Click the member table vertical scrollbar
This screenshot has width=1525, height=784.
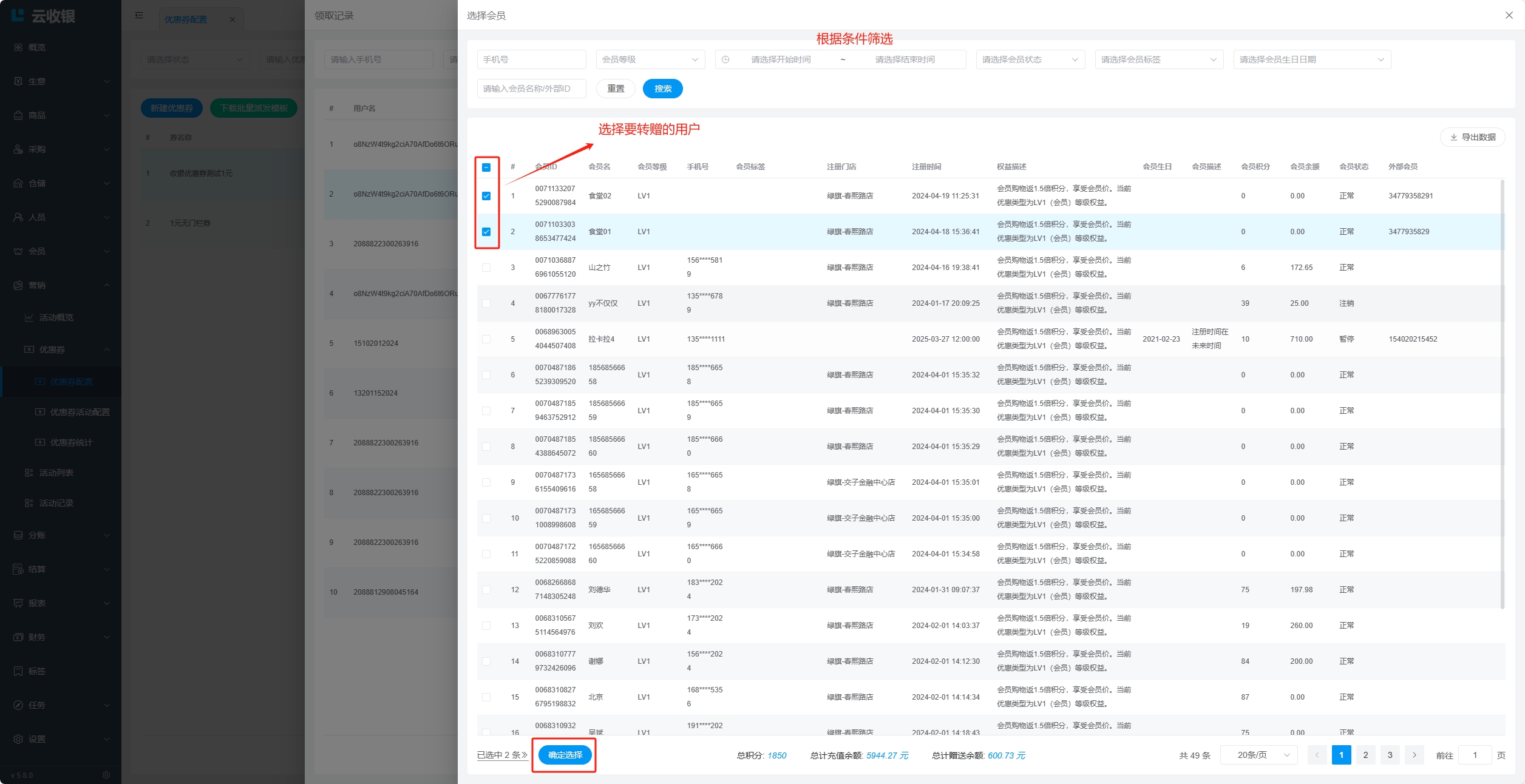pyautogui.click(x=1502, y=394)
